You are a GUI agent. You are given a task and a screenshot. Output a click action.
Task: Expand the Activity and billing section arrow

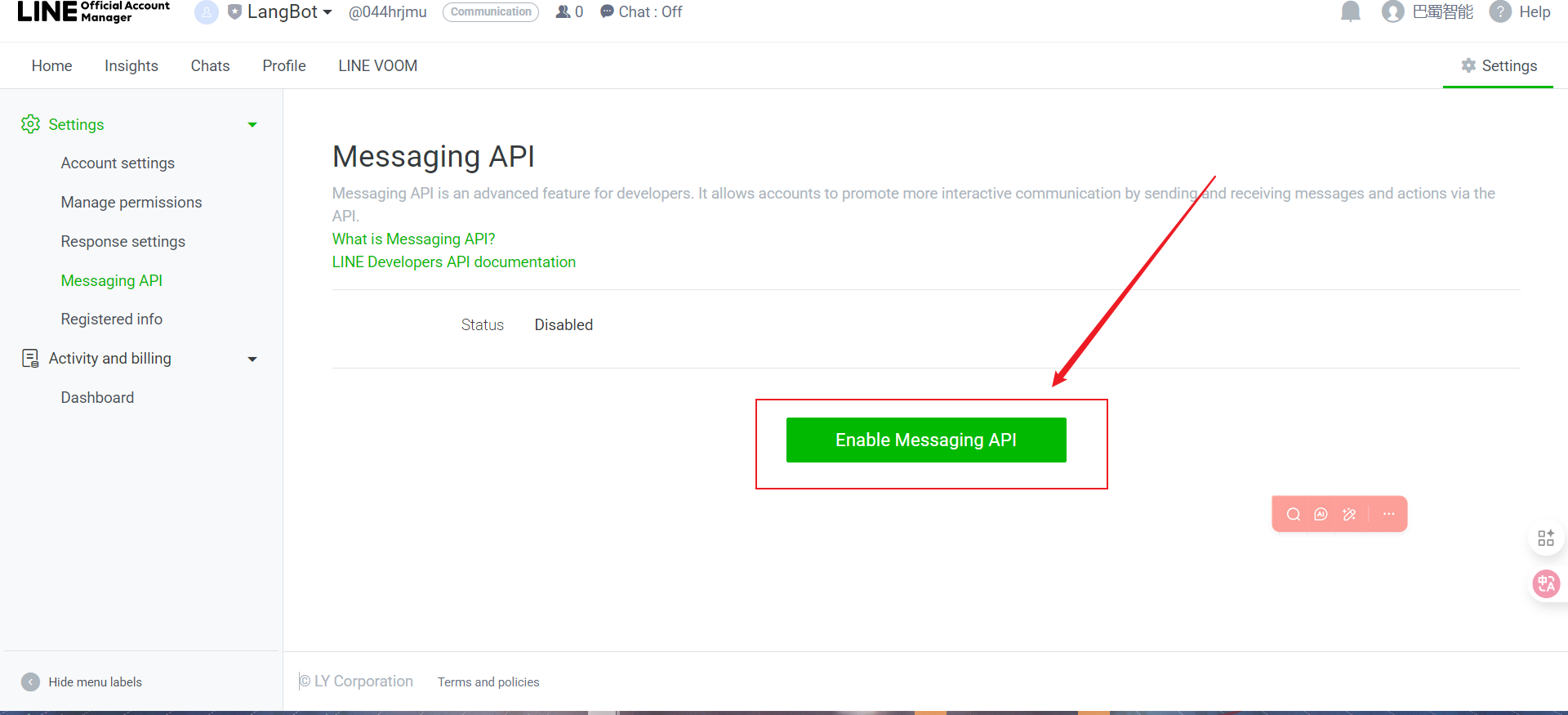tap(252, 359)
